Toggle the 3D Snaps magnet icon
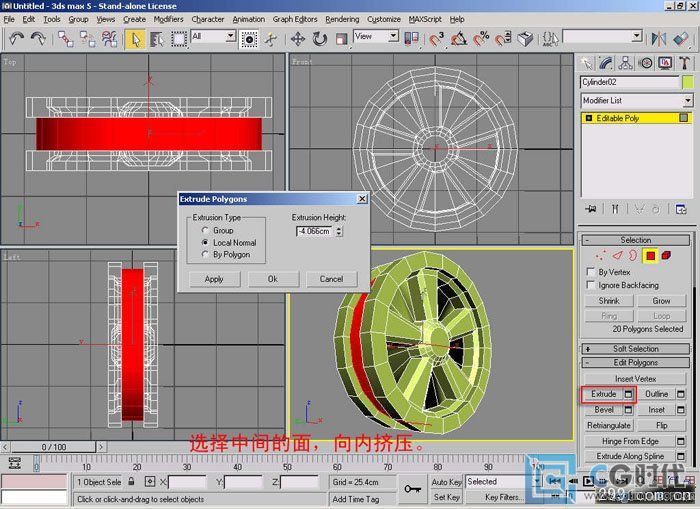The width and height of the screenshot is (700, 509). 436,39
